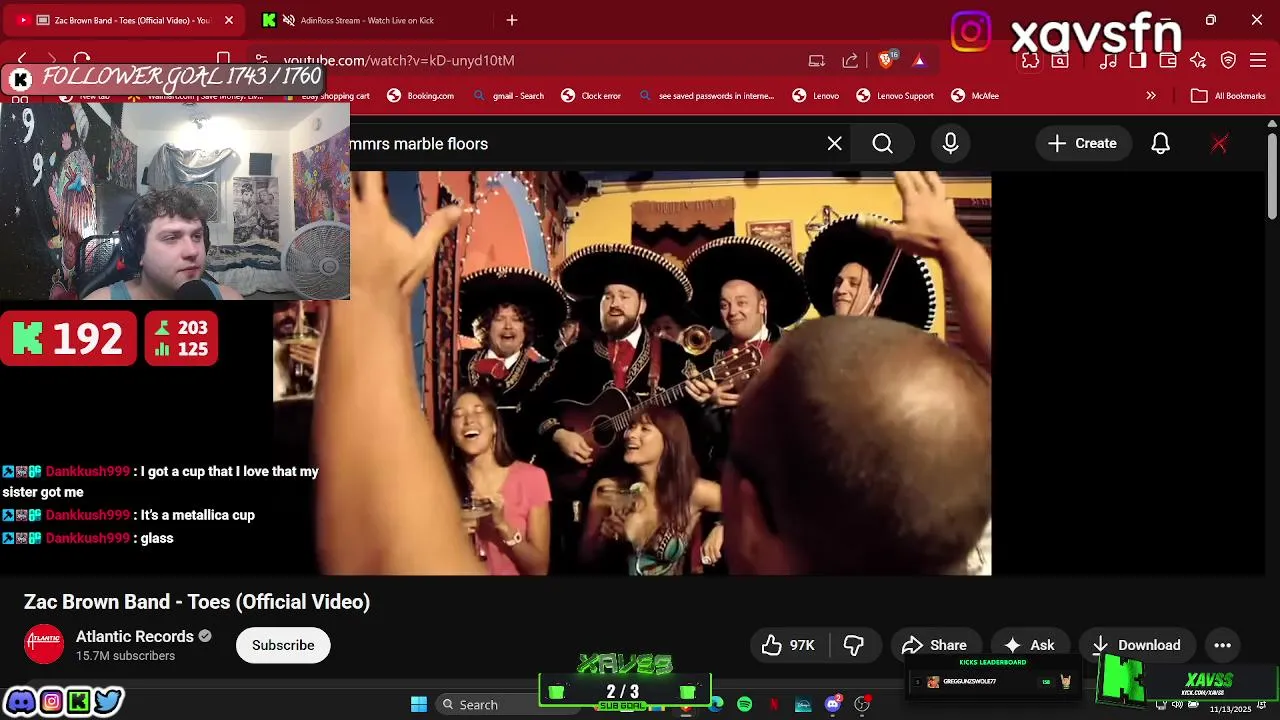Viewport: 1280px width, 720px height.
Task: Open the Booking.com bookmark
Action: [420, 96]
